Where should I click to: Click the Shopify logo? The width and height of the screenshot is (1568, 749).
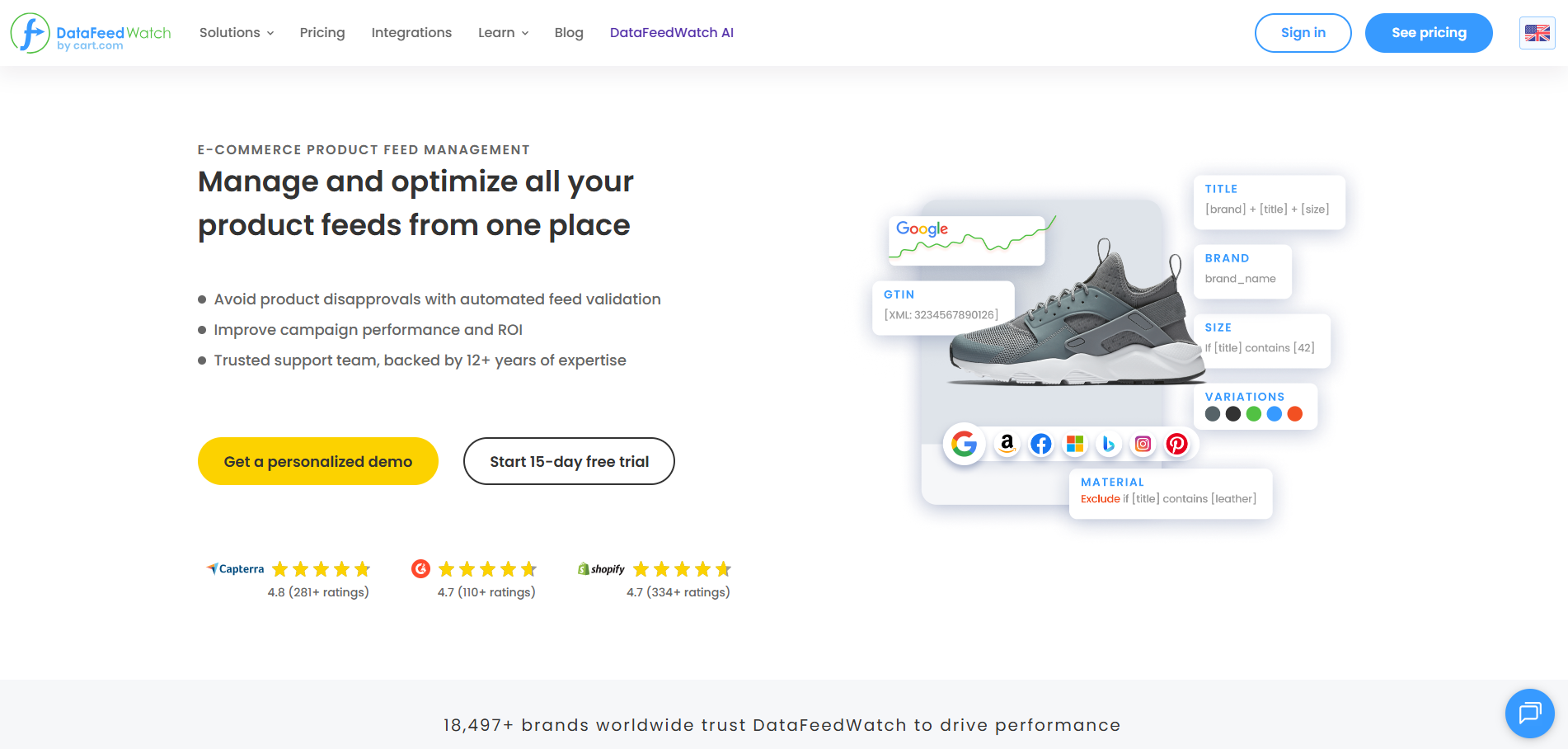(601, 569)
